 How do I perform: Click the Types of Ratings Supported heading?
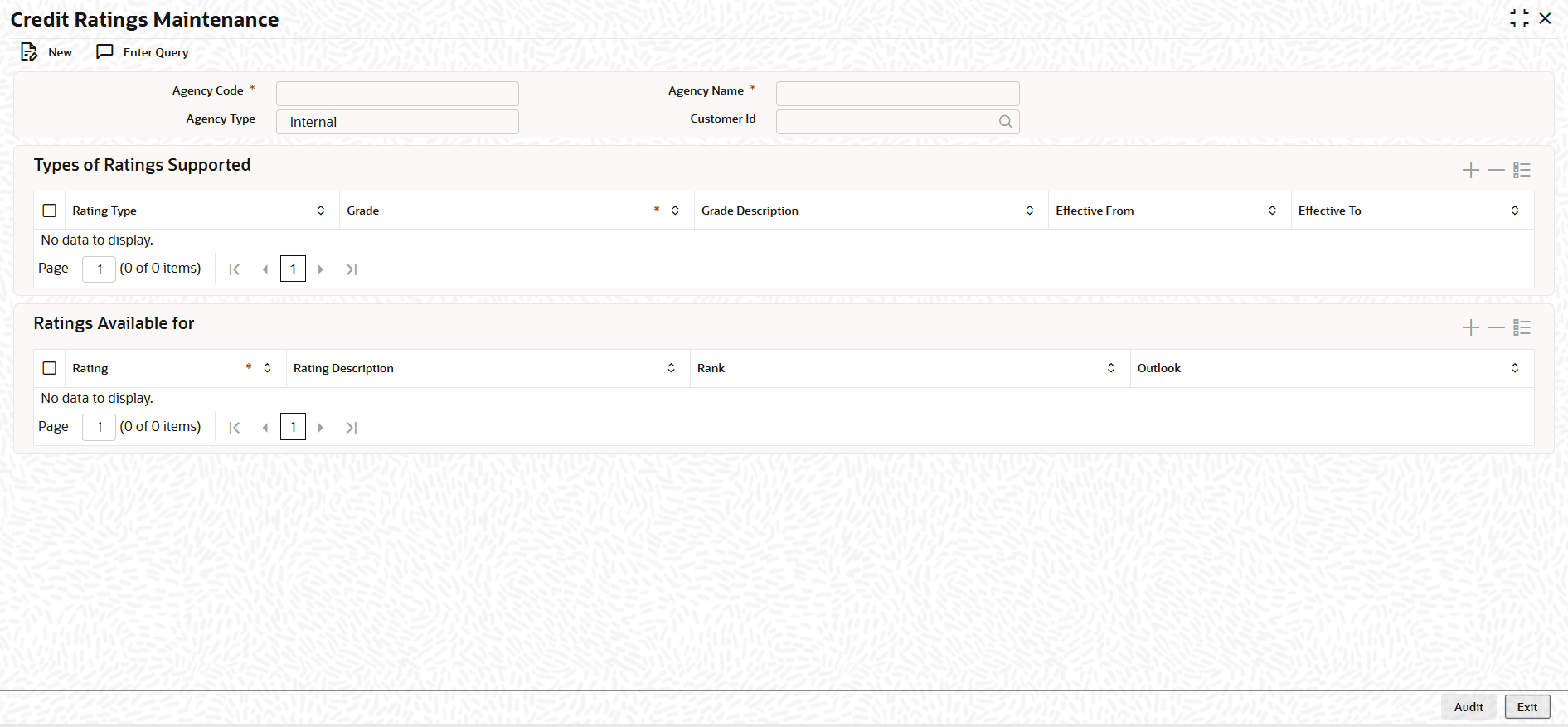coord(142,165)
